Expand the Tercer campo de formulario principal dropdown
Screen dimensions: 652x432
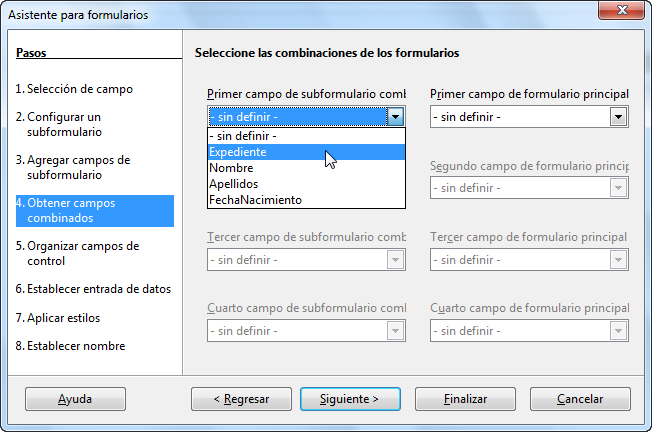[529, 260]
